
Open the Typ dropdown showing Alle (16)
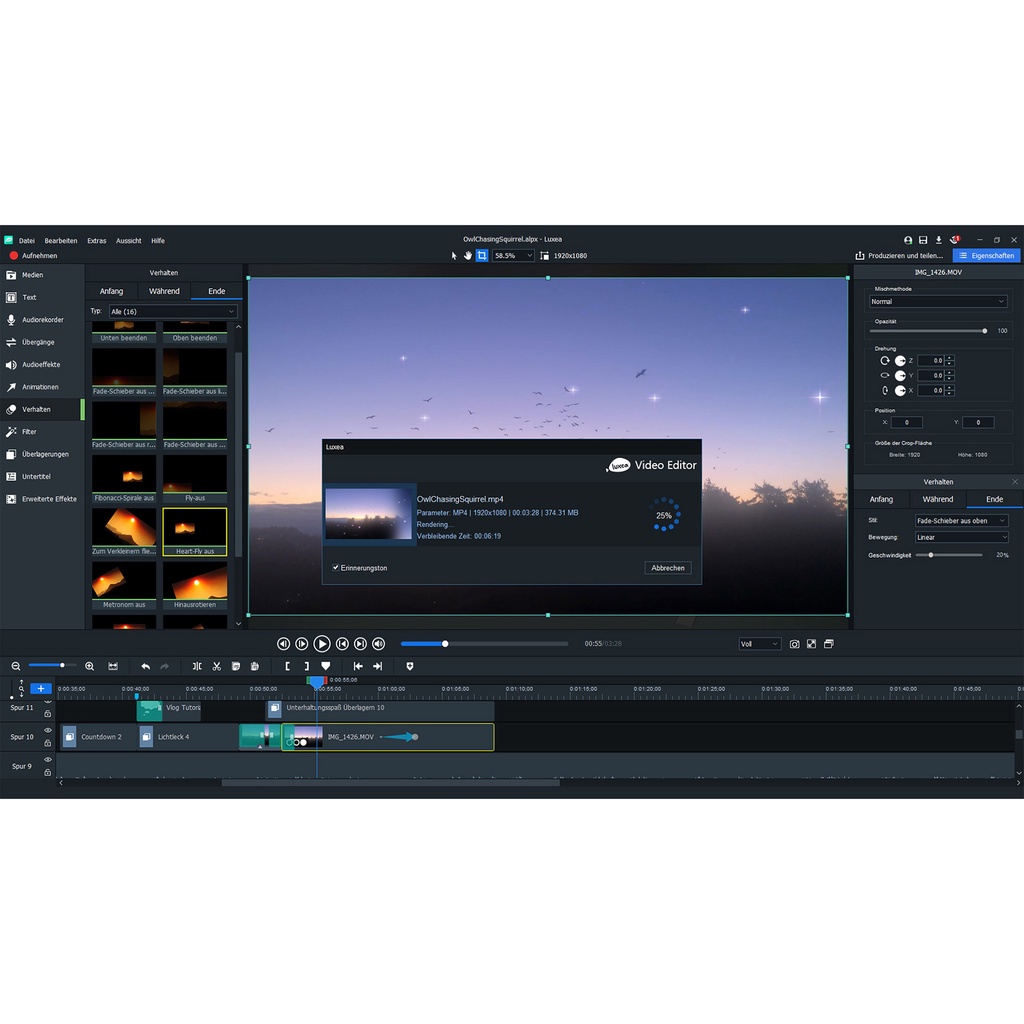point(172,312)
